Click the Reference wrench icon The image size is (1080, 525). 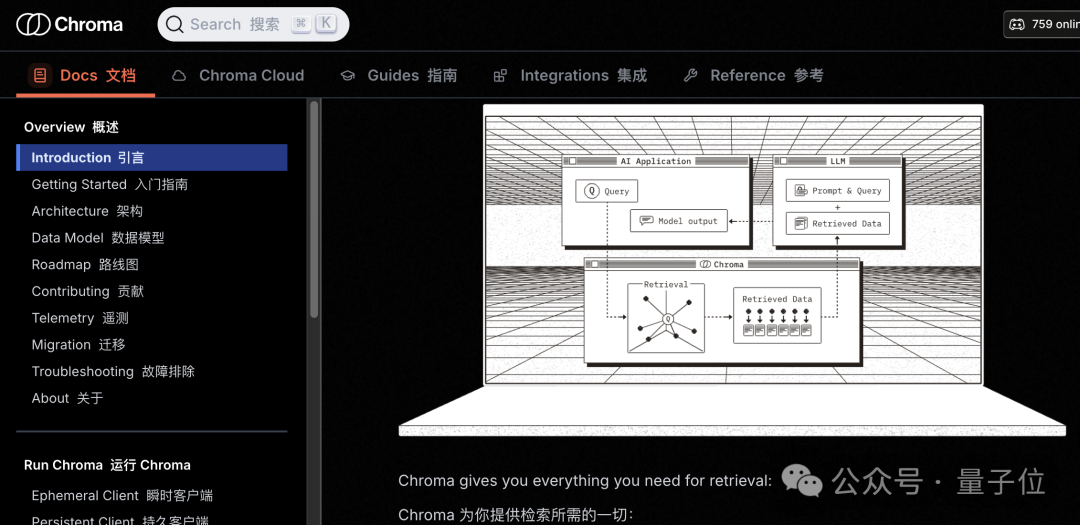(690, 76)
